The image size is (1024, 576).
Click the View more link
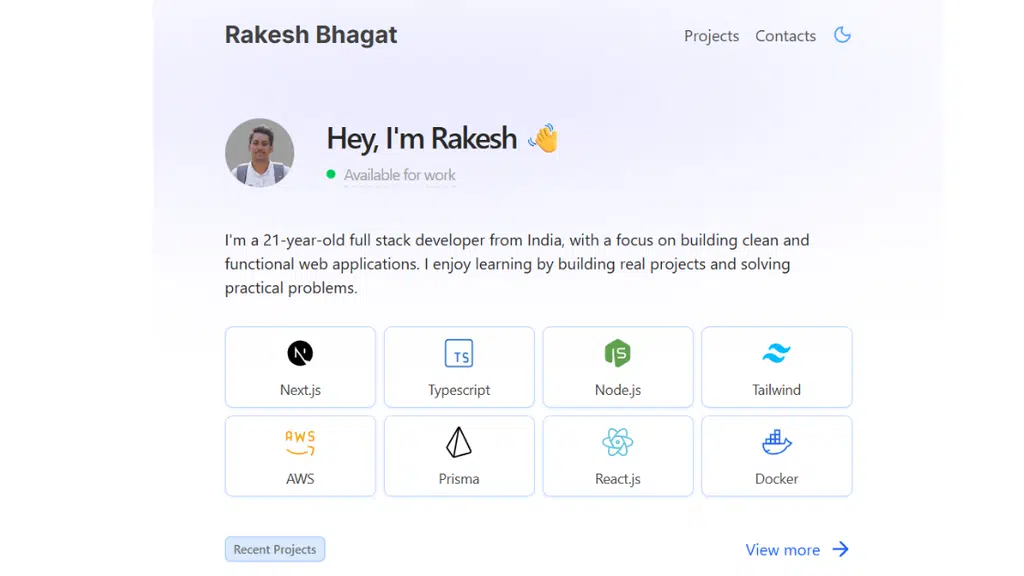(782, 550)
